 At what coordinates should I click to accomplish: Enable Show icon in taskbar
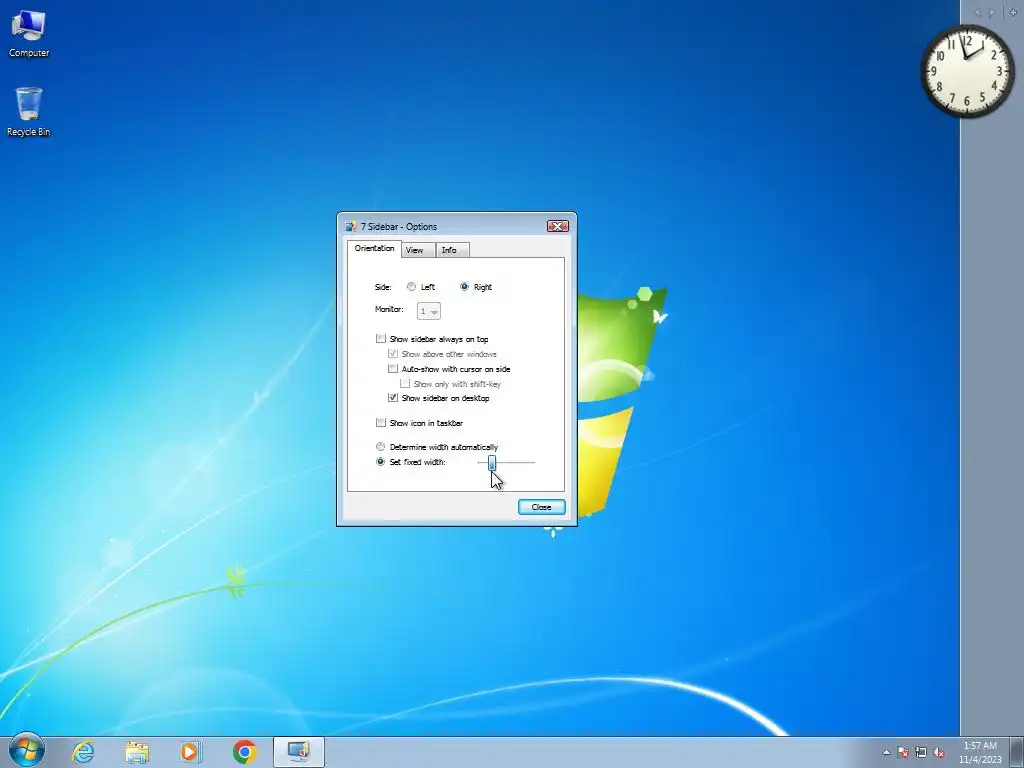click(x=381, y=423)
